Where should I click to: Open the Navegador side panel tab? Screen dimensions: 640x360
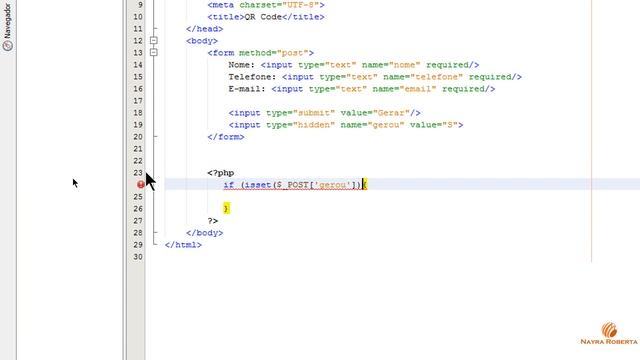tap(8, 26)
